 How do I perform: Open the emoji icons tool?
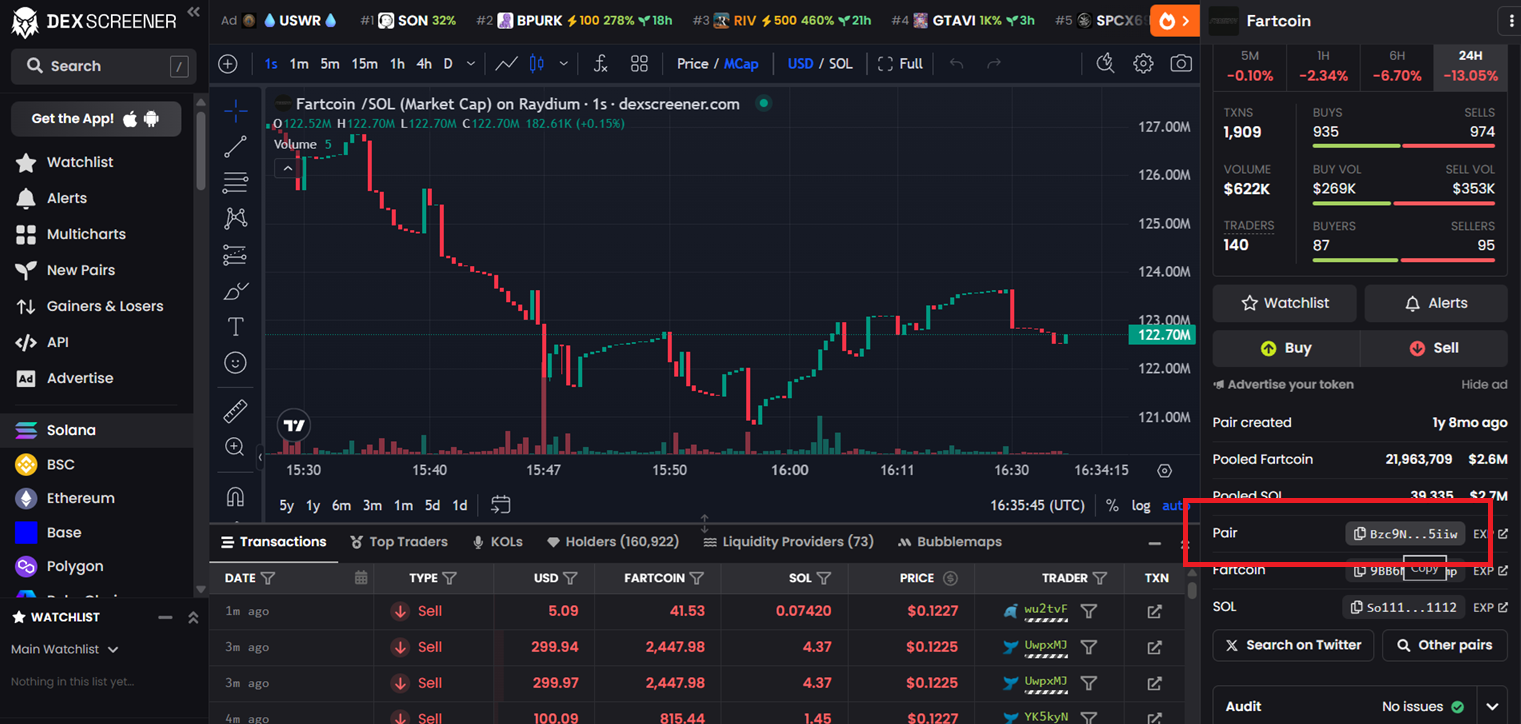[x=236, y=363]
